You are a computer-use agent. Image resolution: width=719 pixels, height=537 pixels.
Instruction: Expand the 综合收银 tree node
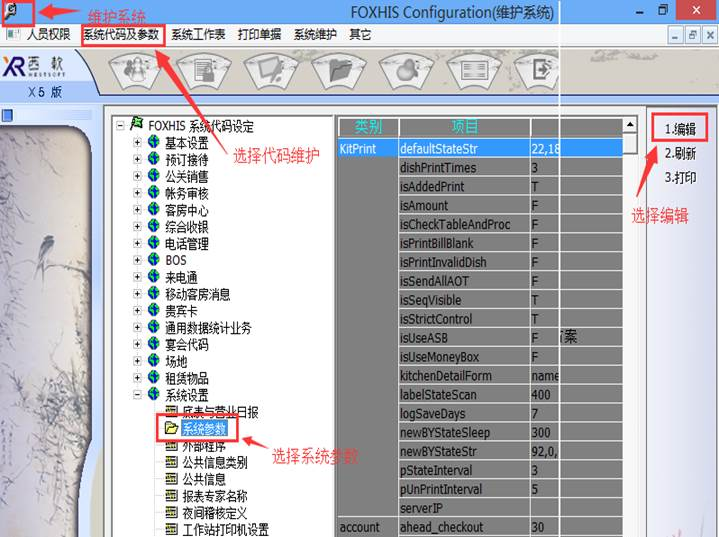tap(137, 227)
